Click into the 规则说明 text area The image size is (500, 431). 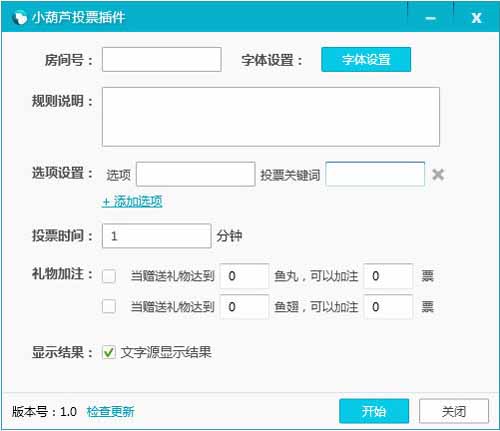click(x=271, y=117)
